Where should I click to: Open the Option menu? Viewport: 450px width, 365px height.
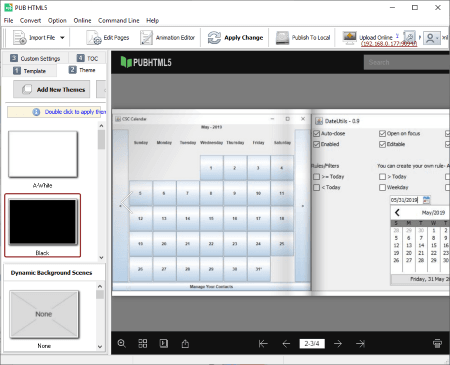(57, 20)
